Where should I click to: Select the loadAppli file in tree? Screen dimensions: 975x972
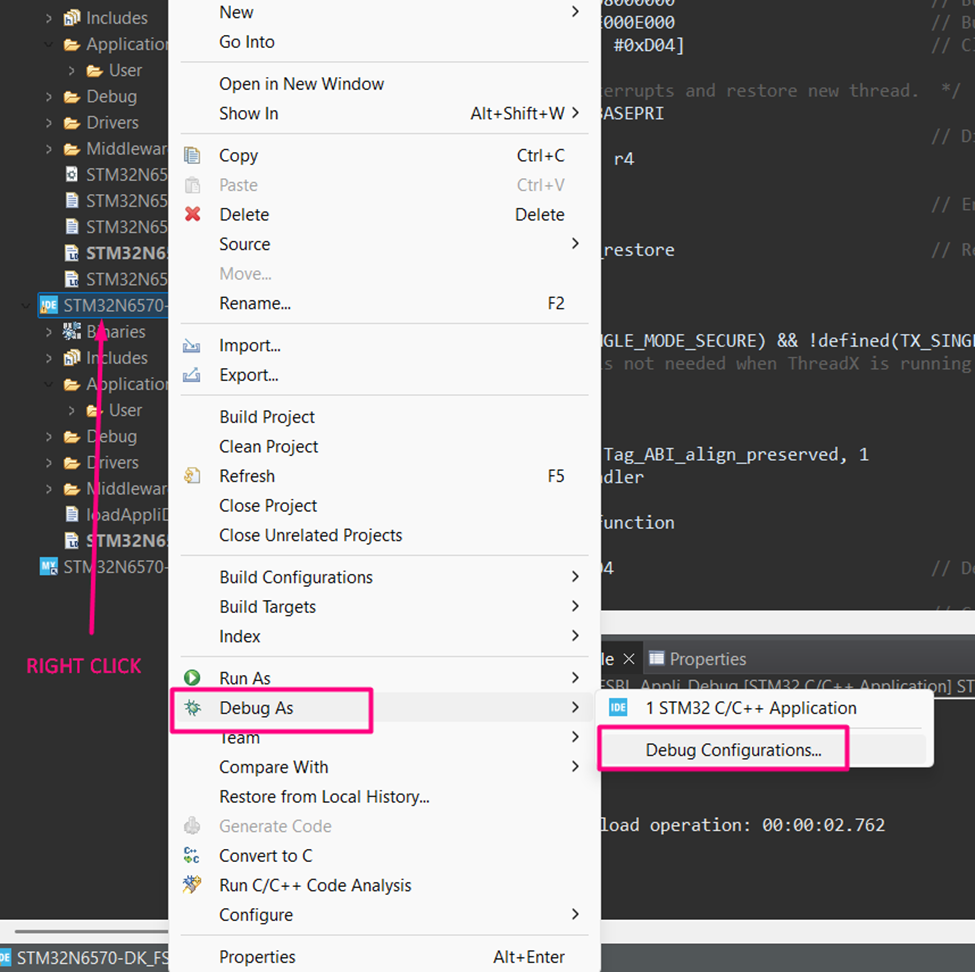click(x=116, y=514)
